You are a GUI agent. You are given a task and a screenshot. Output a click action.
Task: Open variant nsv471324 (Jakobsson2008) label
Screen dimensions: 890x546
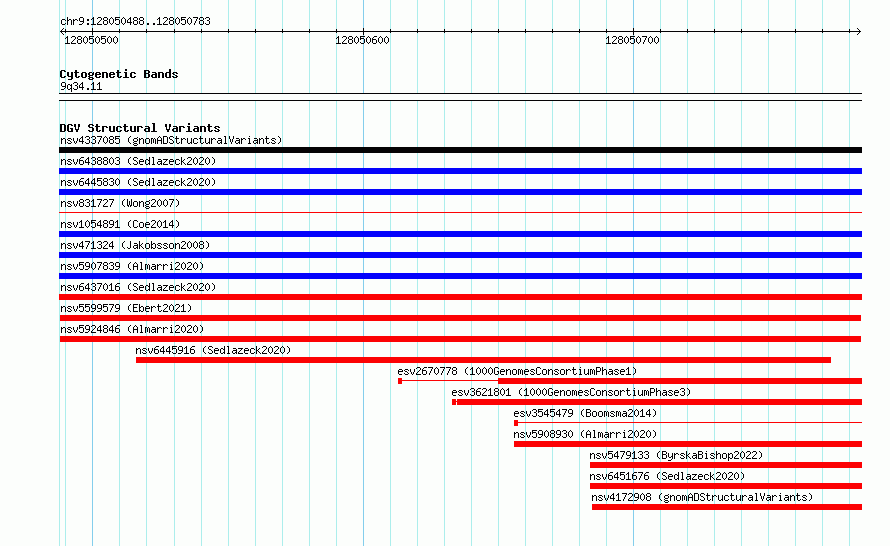click(x=135, y=245)
